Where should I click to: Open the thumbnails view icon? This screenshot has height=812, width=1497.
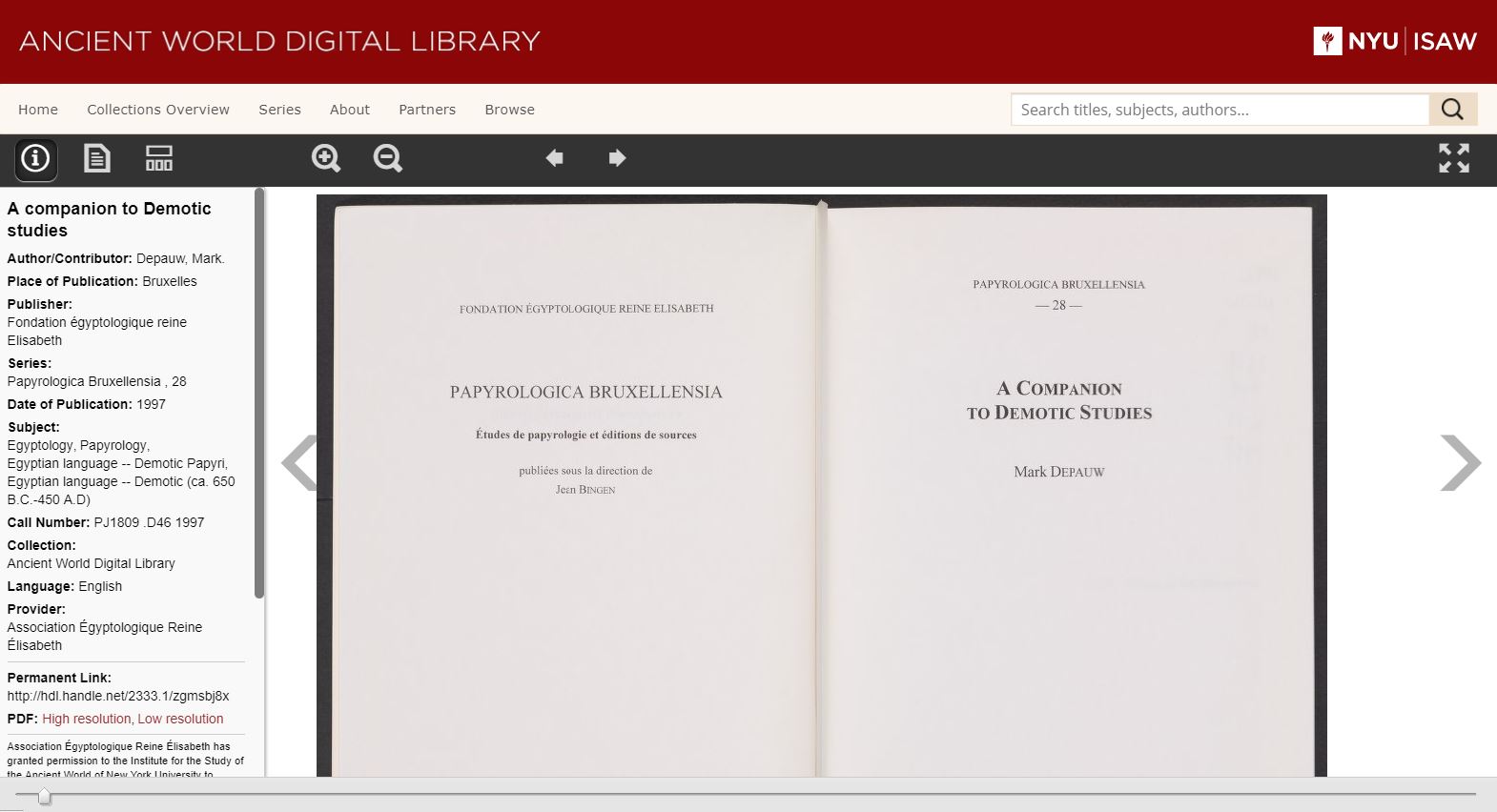158,158
